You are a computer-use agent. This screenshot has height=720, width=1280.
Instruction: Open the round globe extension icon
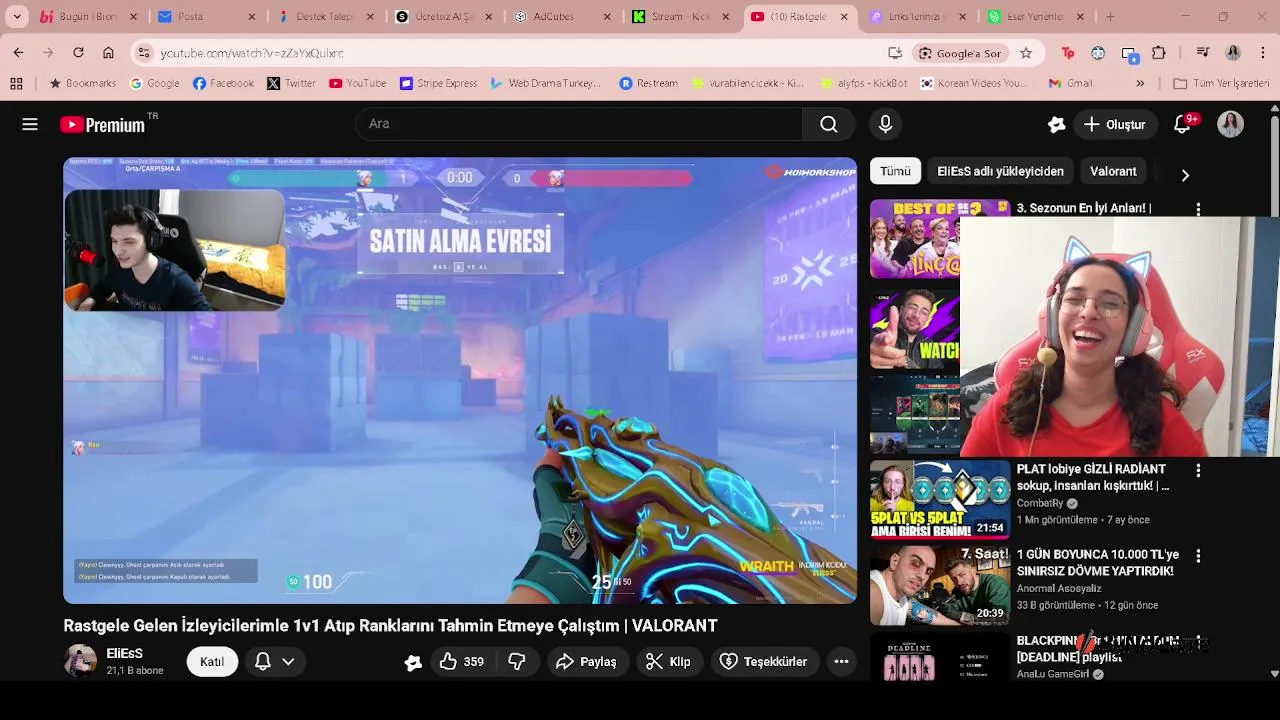tap(1098, 53)
